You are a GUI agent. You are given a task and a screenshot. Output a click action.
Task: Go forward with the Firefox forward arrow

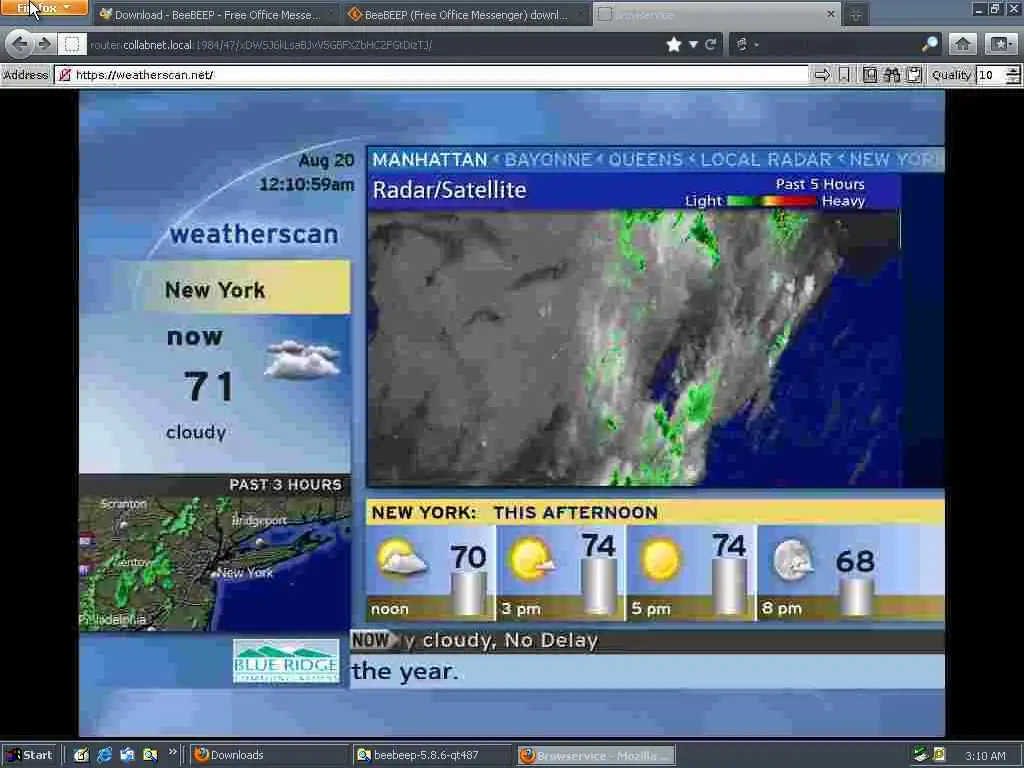(44, 44)
